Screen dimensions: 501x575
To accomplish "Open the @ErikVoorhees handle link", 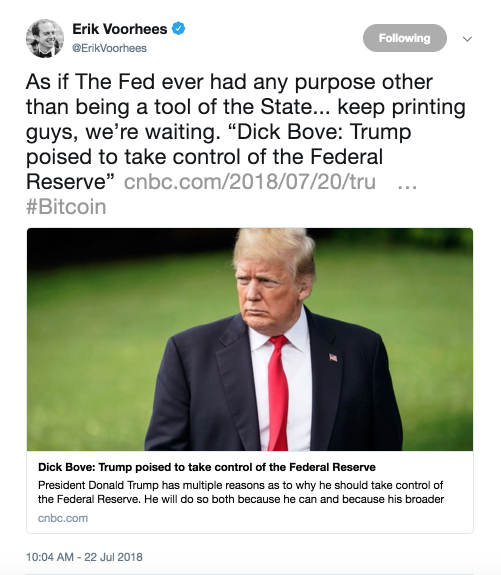I will (x=109, y=48).
